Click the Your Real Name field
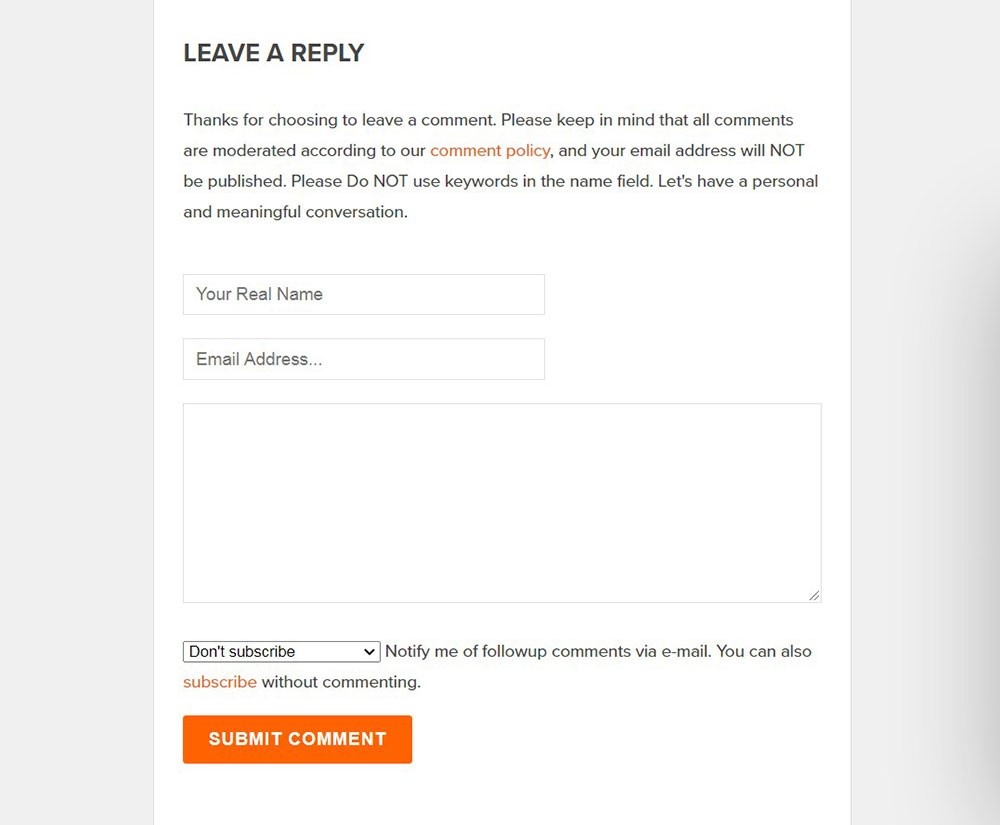Screen dimensions: 1000x825 364,295
